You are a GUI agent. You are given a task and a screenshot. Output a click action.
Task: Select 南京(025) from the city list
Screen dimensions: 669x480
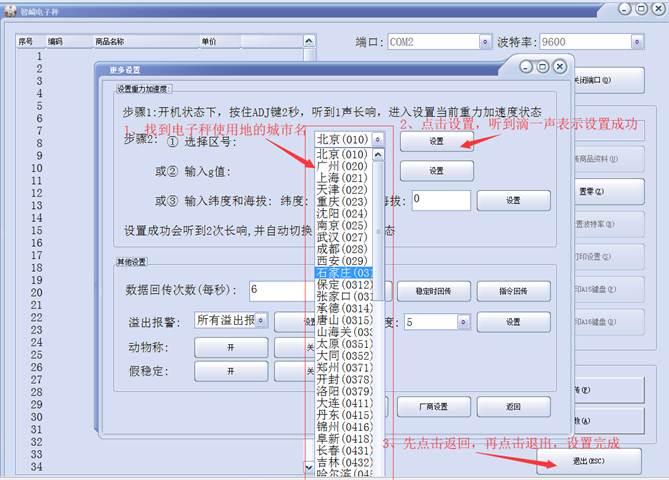click(x=343, y=225)
